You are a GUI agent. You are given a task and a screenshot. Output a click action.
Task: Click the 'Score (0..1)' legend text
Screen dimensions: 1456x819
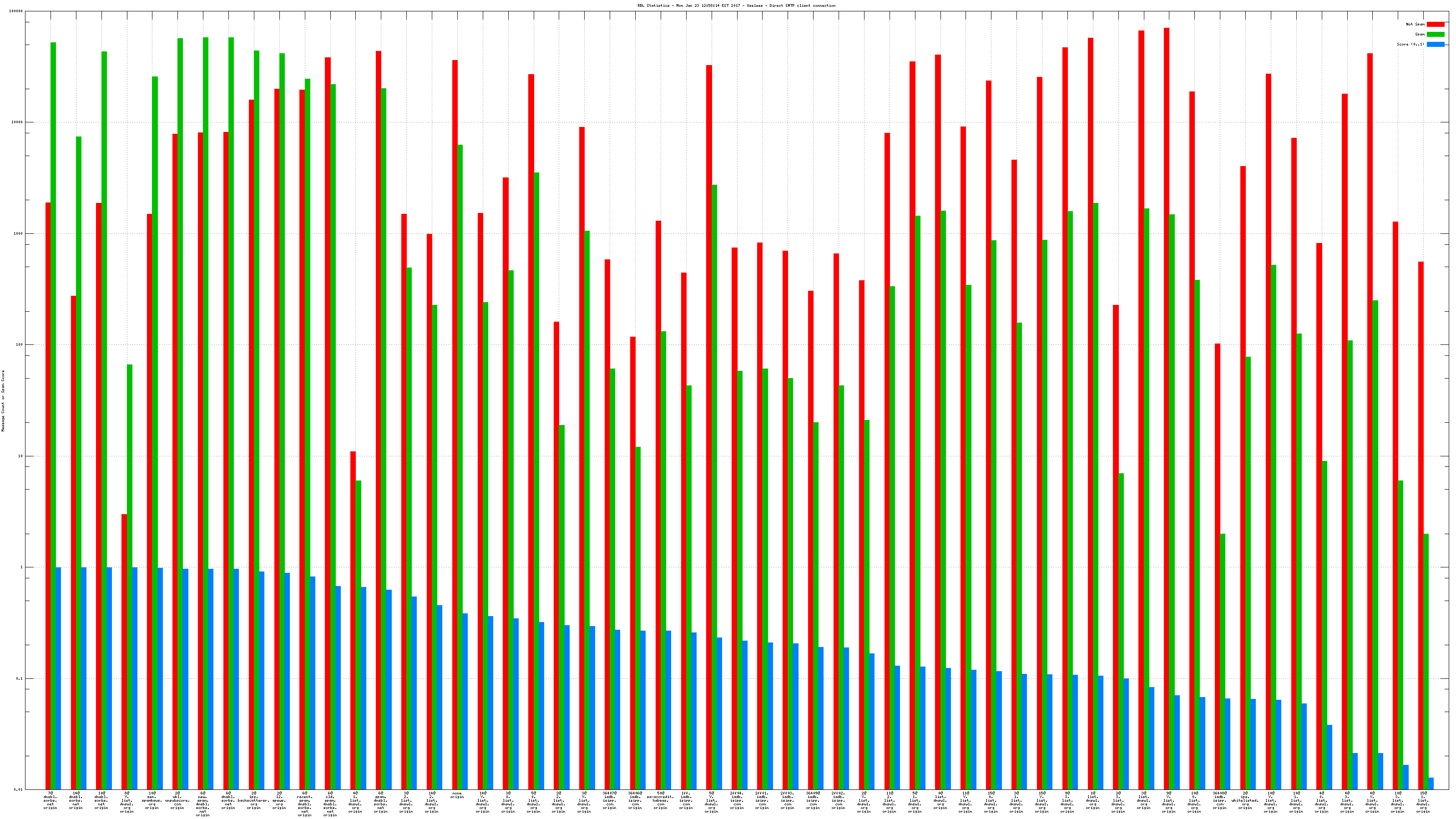tap(1410, 44)
